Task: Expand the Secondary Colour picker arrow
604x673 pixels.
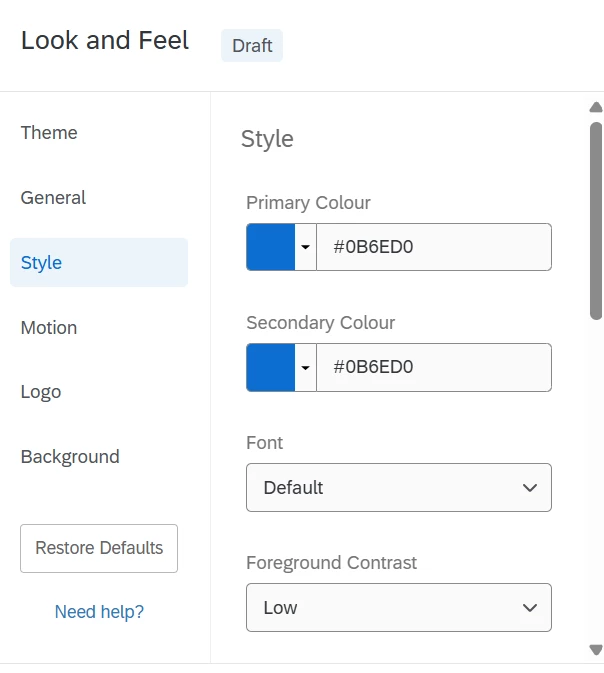Action: pos(306,367)
